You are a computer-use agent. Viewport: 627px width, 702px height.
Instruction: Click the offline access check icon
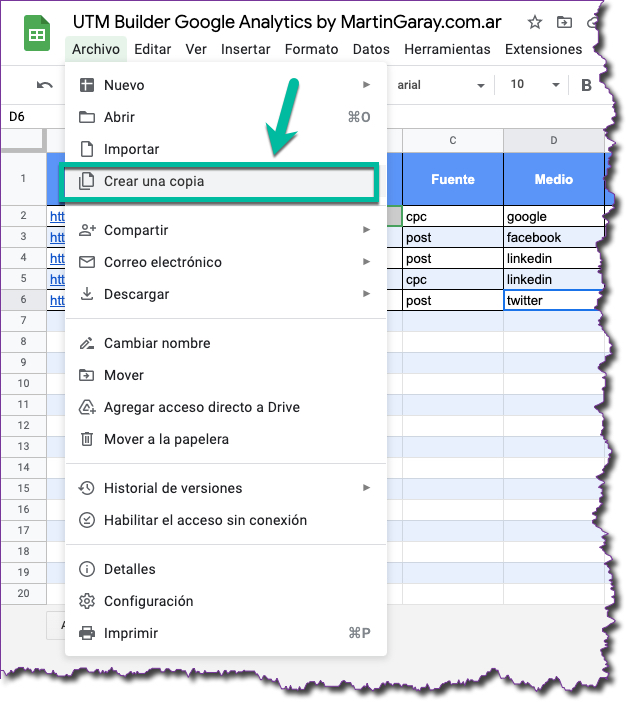click(x=87, y=520)
